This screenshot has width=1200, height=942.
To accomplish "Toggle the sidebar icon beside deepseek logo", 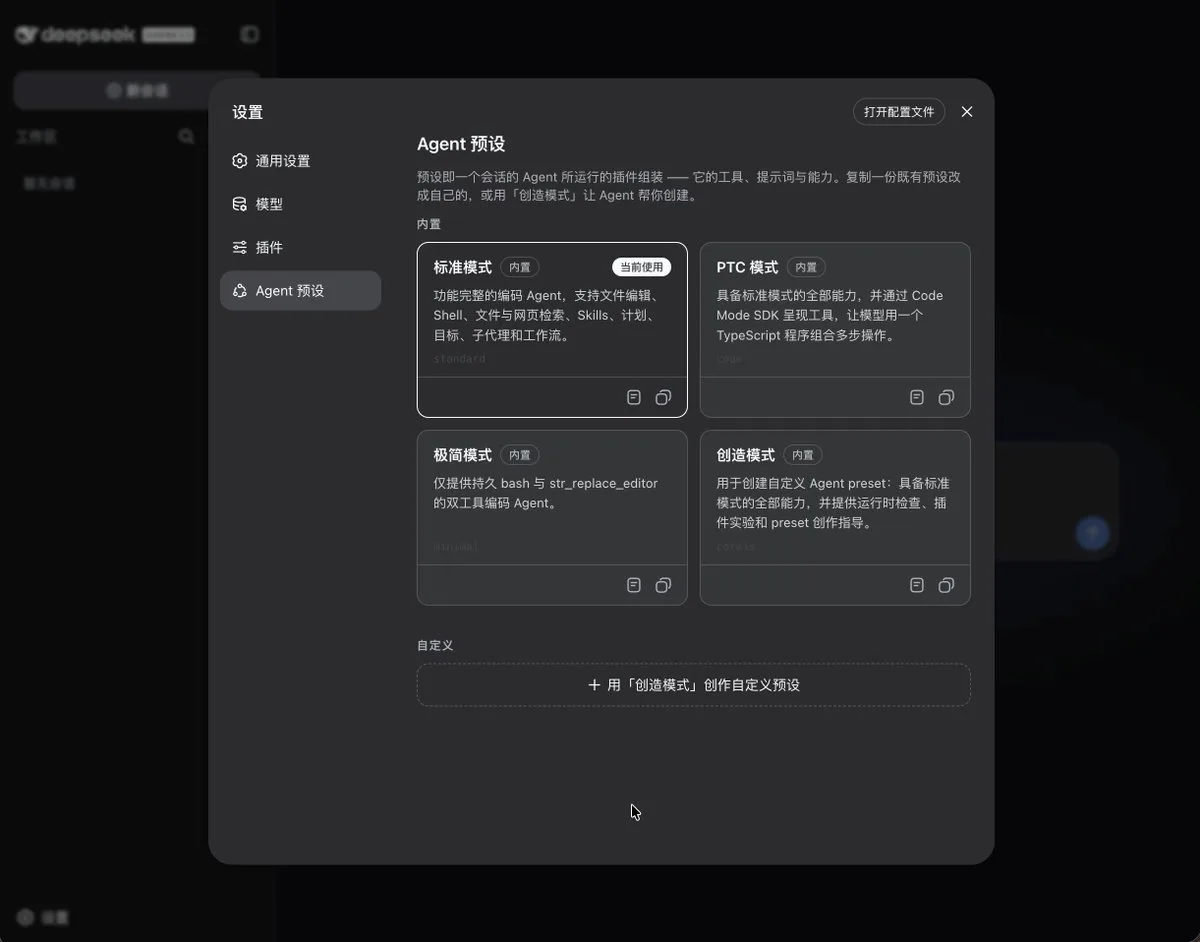I will (250, 35).
